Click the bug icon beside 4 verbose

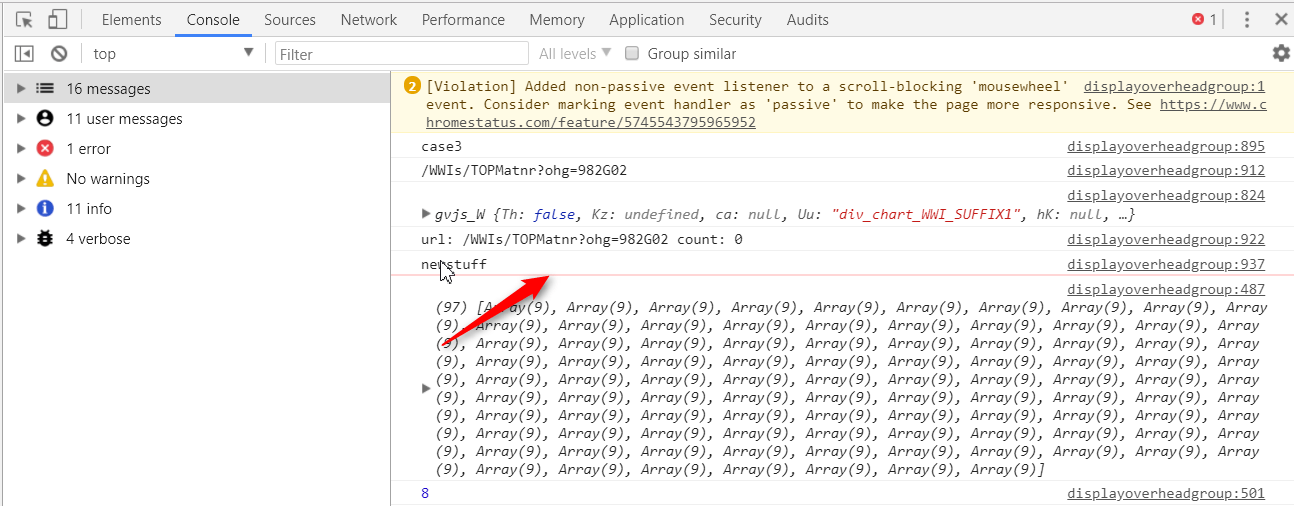(x=45, y=239)
